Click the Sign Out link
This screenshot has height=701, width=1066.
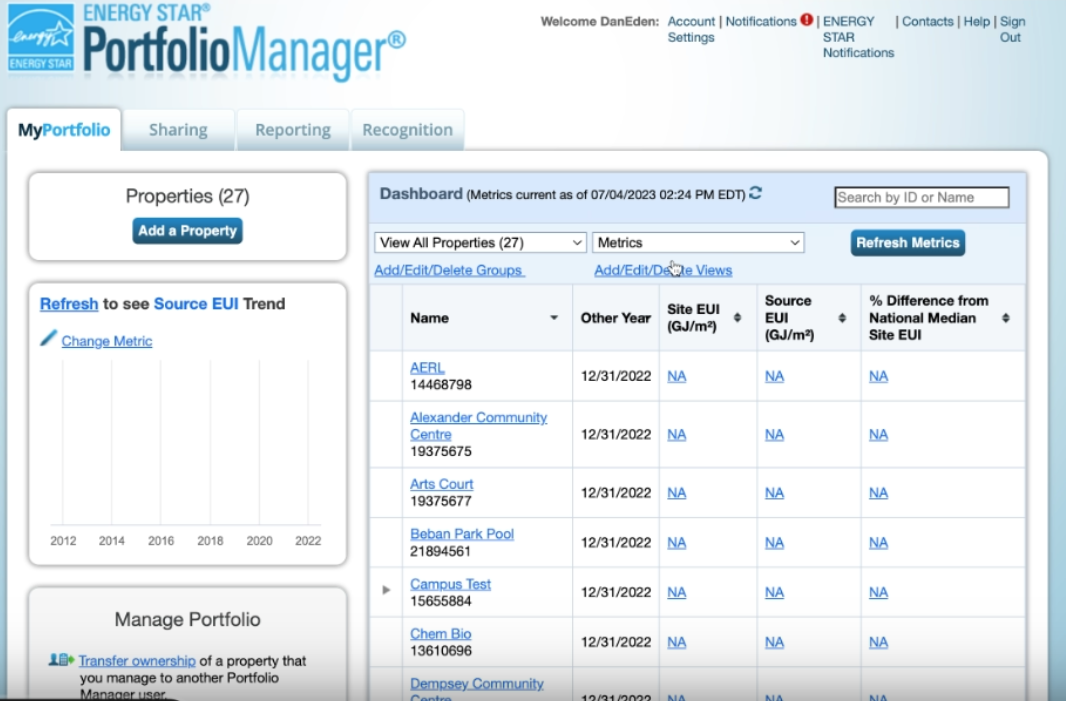pos(1012,29)
